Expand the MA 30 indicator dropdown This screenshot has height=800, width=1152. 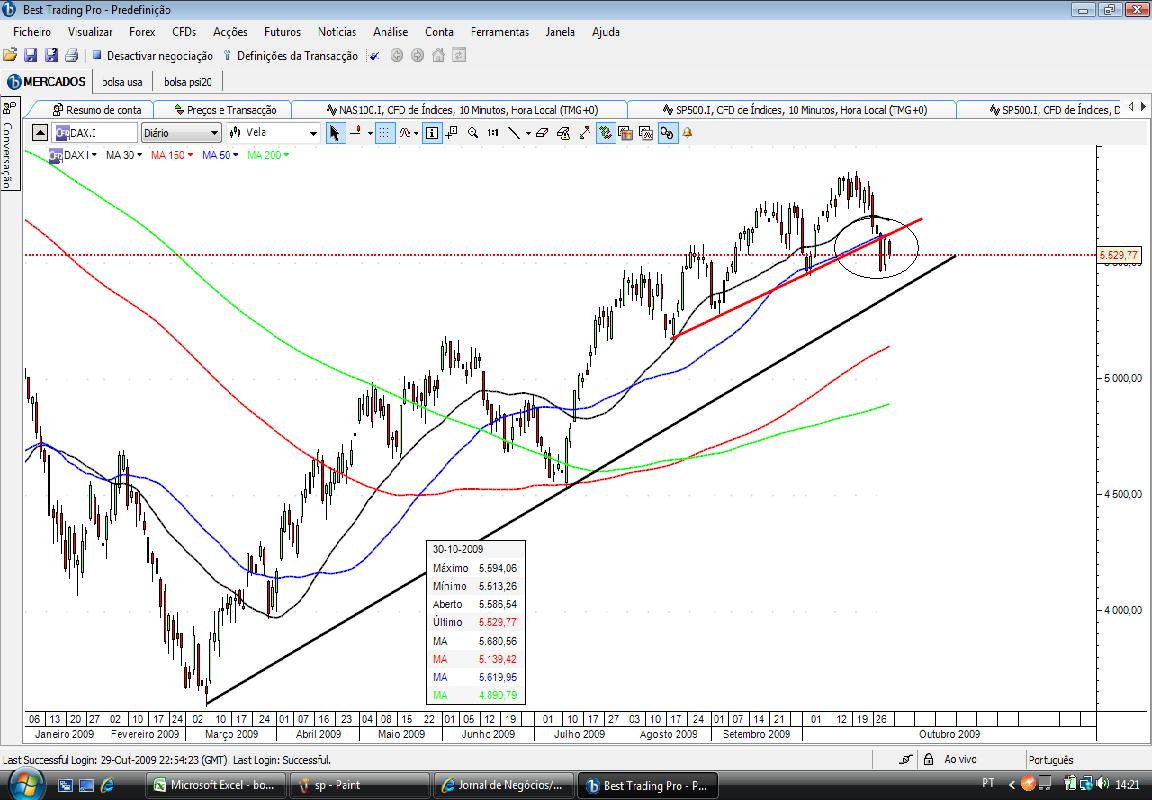(139, 155)
